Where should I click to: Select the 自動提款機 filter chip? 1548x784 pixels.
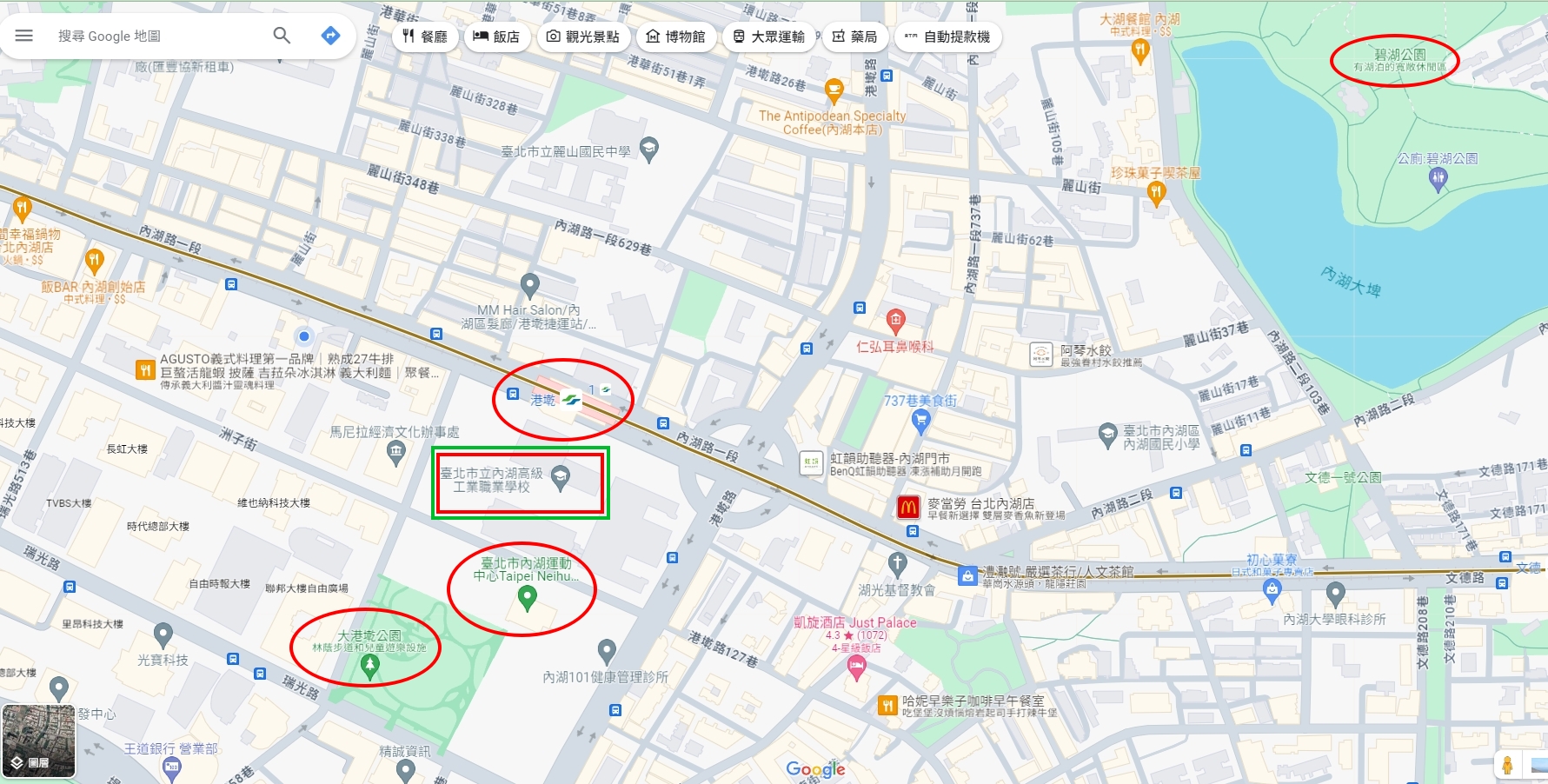[947, 37]
